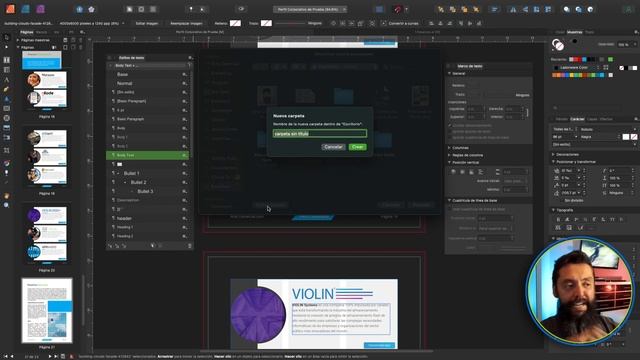Viewport: 640px width, 360px height.
Task: Click the Editar imagen button
Action: point(147,23)
